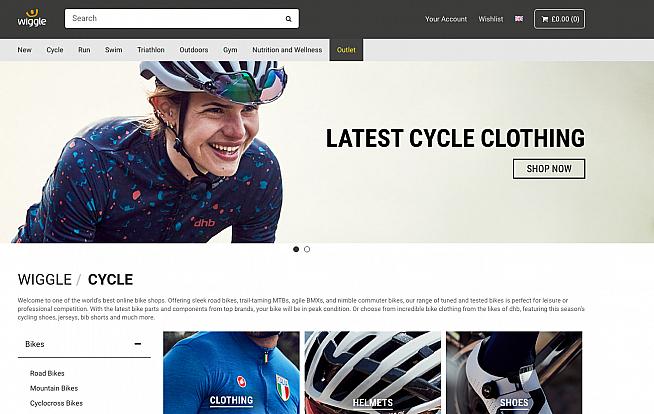654x414 pixels.
Task: Open the Nutrition and Wellness menu
Action: pyautogui.click(x=287, y=50)
